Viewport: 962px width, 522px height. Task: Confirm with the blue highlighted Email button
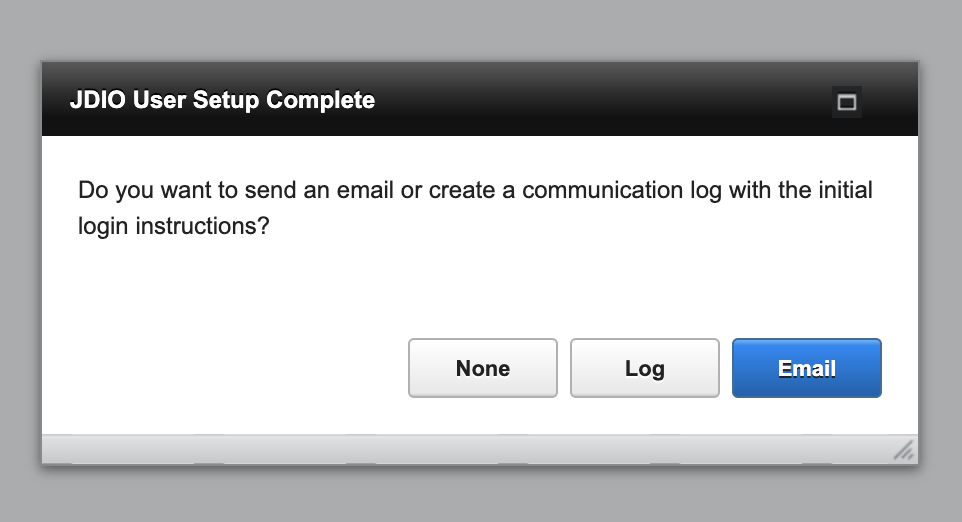(806, 368)
